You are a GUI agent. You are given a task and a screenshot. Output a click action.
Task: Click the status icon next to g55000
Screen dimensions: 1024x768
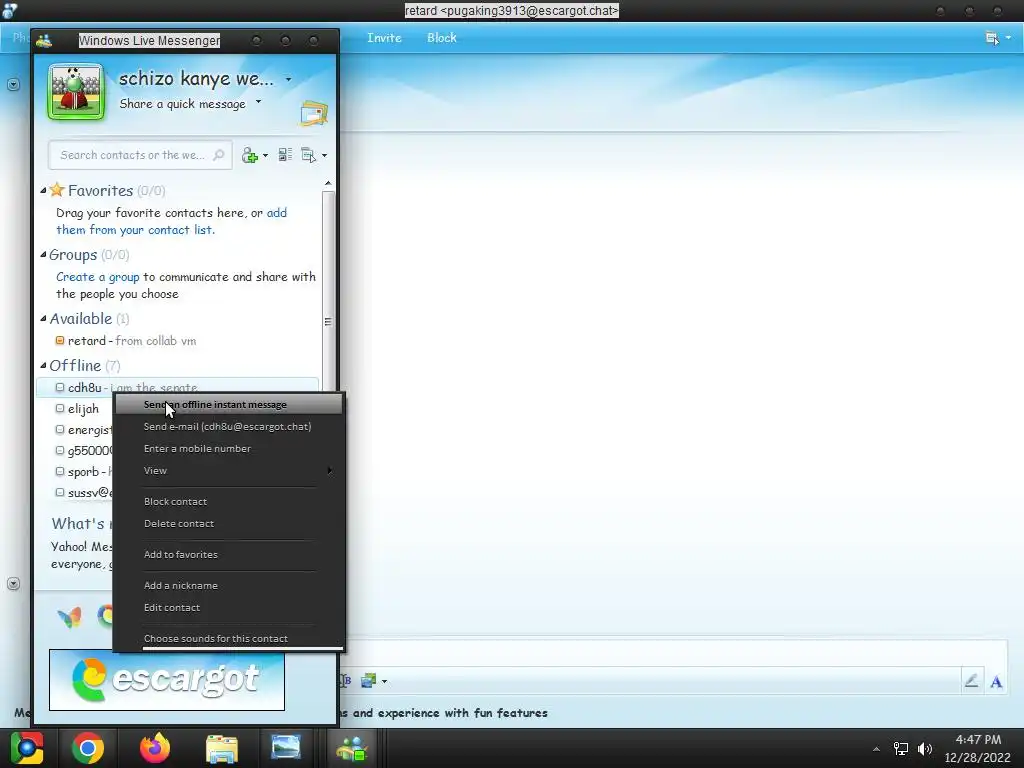tap(60, 451)
